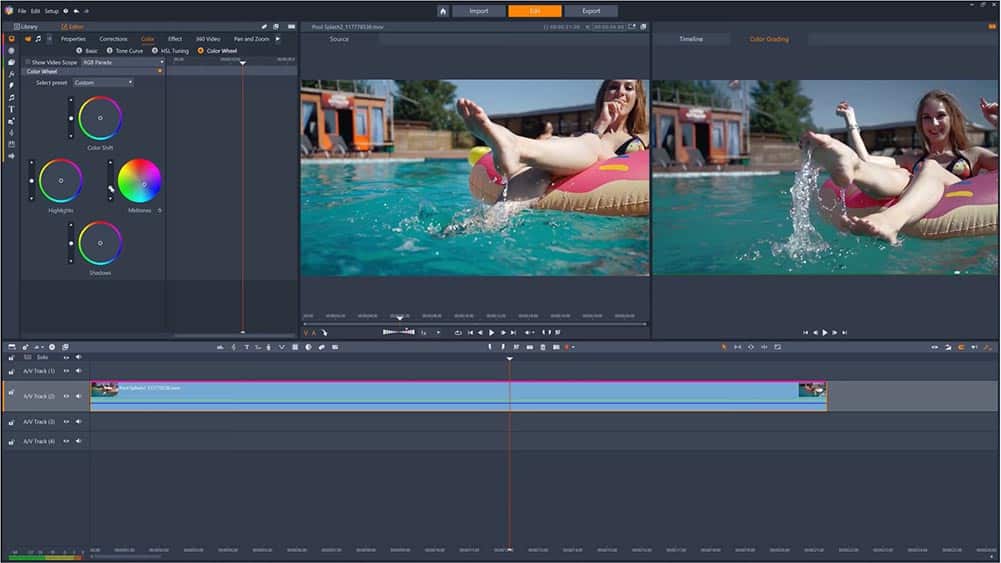Click the audio note icon beside Properties tab
Image resolution: width=1001 pixels, height=563 pixels.
tap(38, 39)
